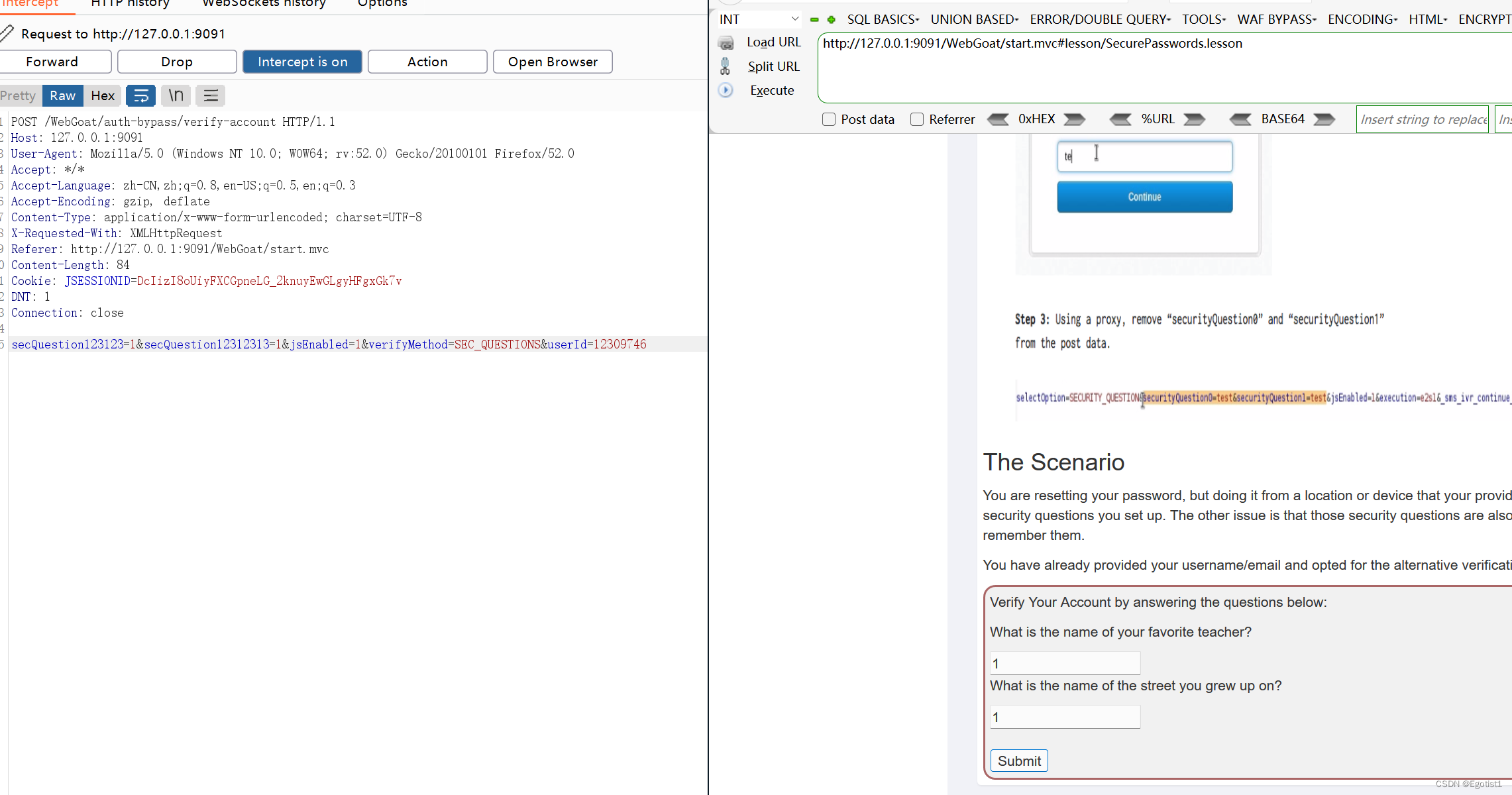This screenshot has width=1512, height=795.
Task: Click the green plus icon in HackBar
Action: coord(832,20)
